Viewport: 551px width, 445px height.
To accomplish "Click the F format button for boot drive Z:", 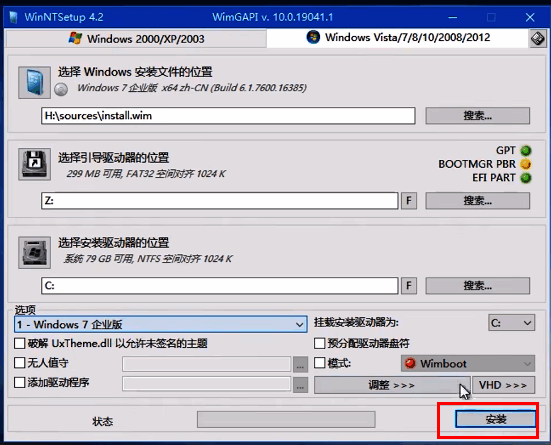I will 409,201.
